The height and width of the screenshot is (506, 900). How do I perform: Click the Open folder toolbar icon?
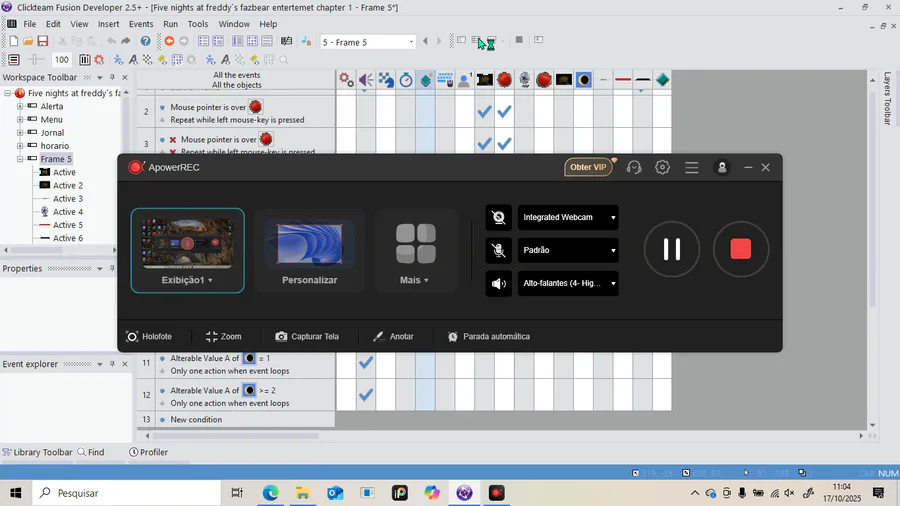[x=28, y=41]
